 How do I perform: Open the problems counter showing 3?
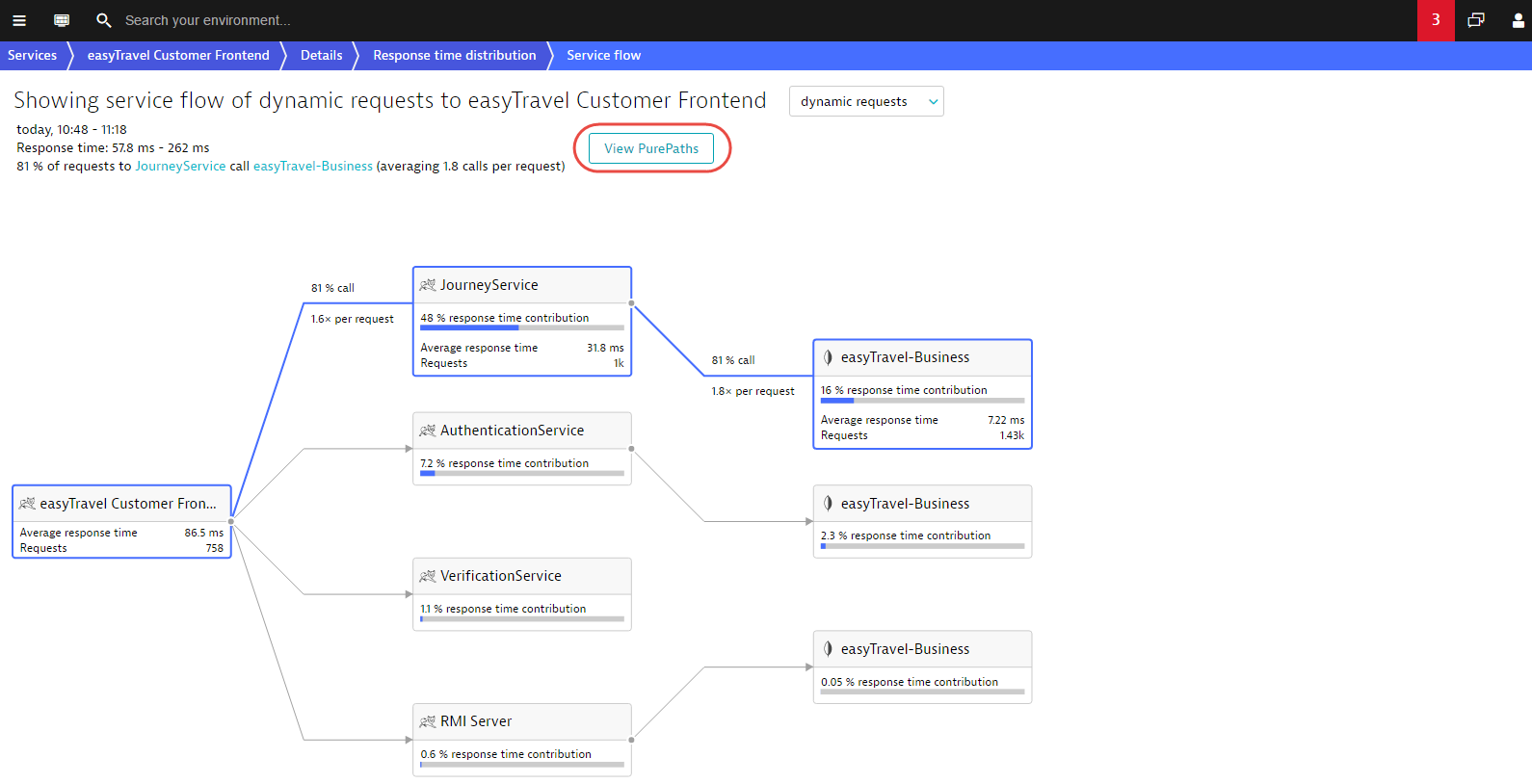(1436, 20)
